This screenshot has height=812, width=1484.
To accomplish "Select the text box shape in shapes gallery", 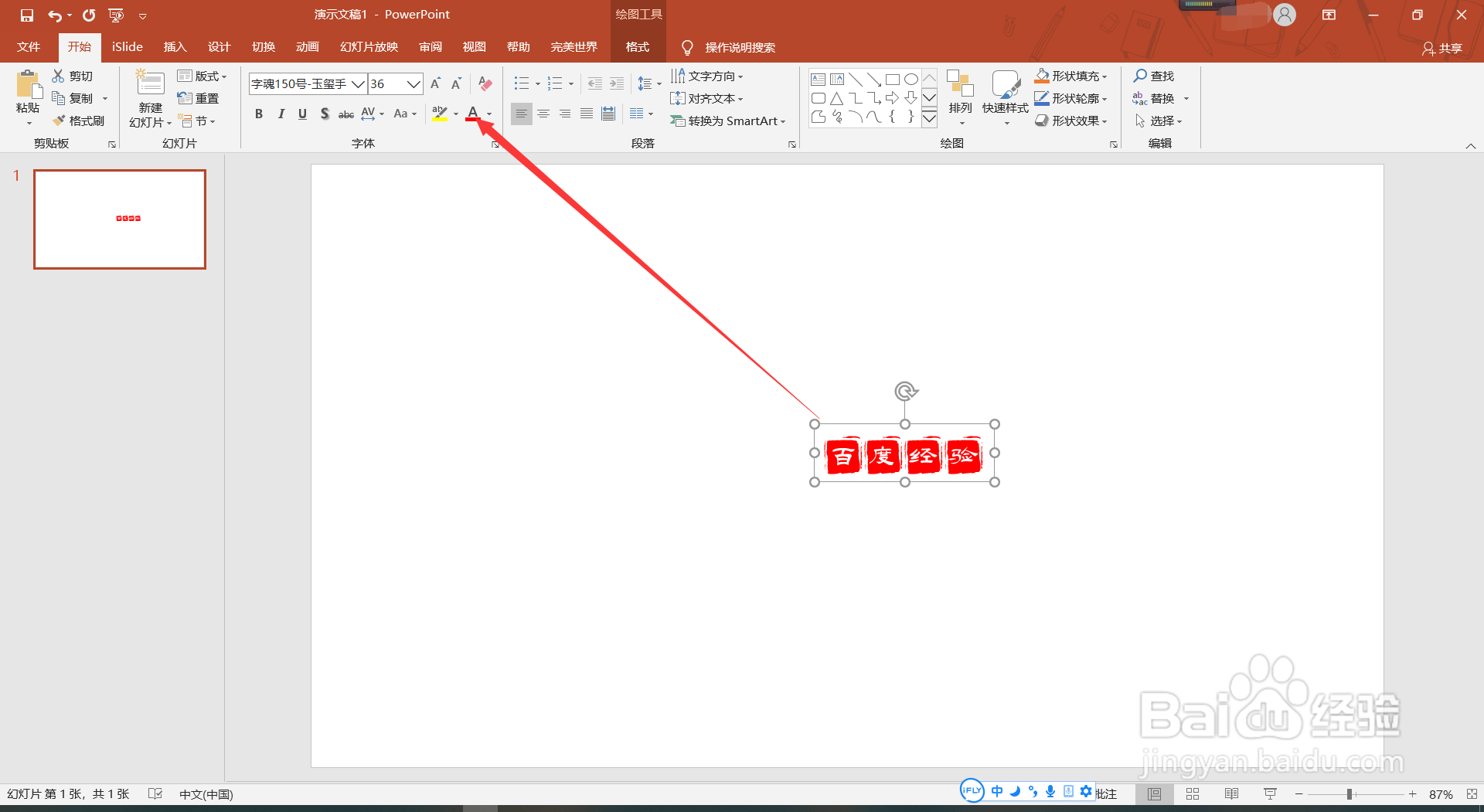I will [818, 80].
